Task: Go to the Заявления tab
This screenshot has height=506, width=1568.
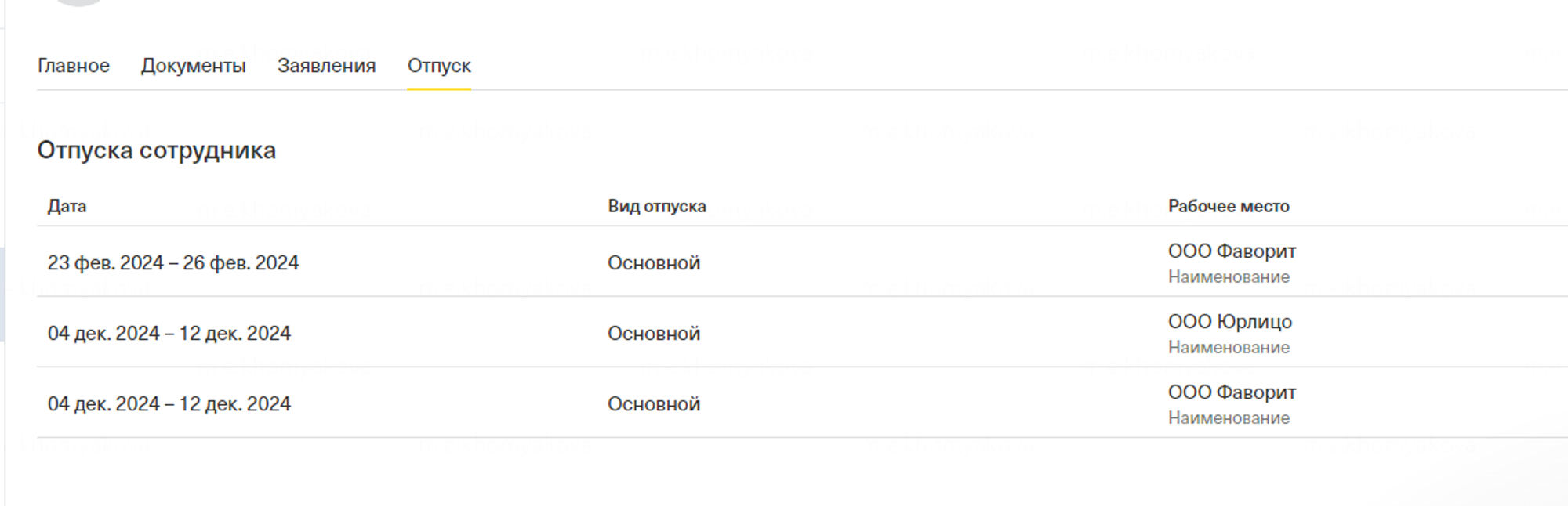Action: point(326,66)
